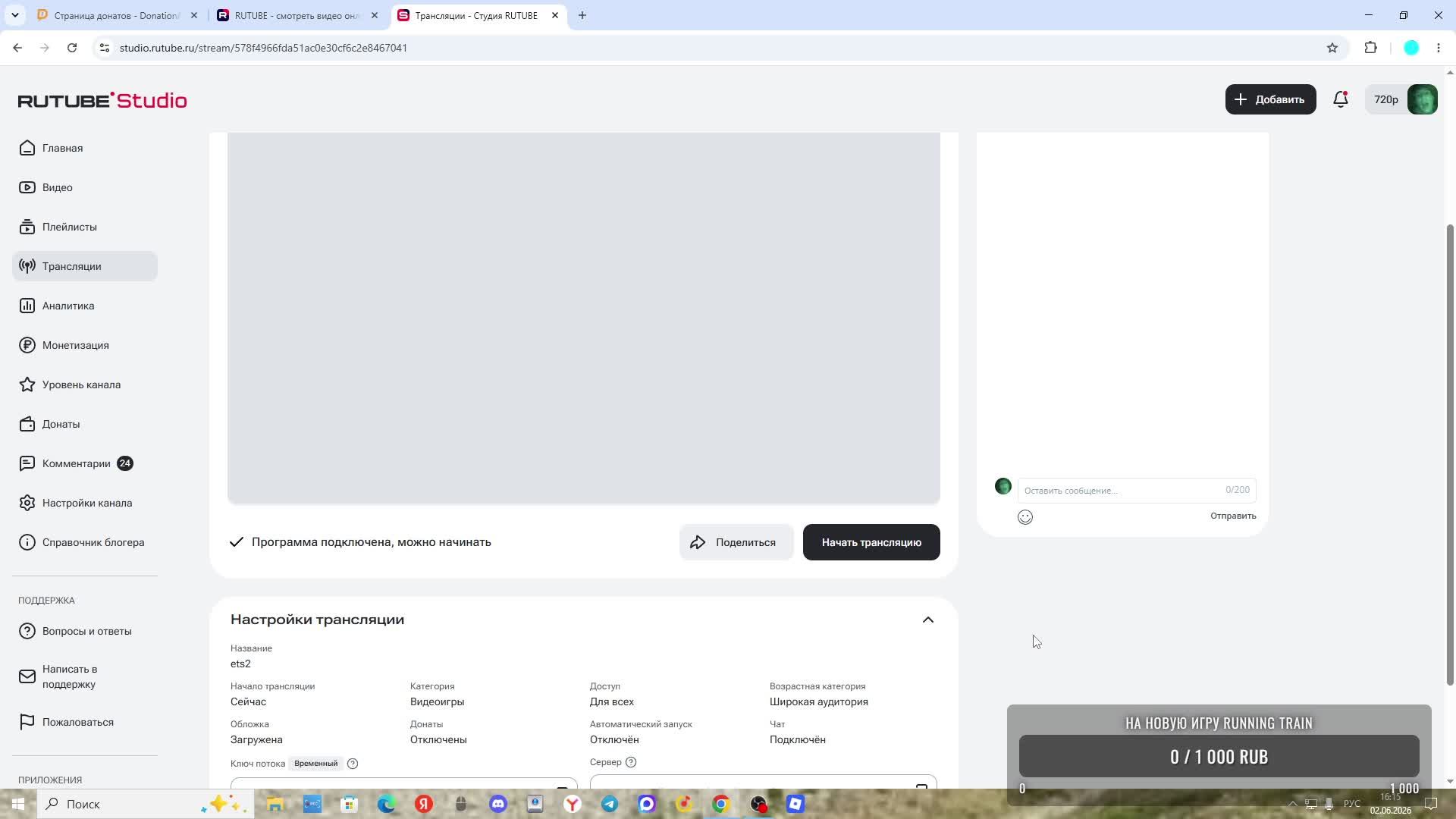Open Плейлисты via its sidebar icon

pos(27,227)
